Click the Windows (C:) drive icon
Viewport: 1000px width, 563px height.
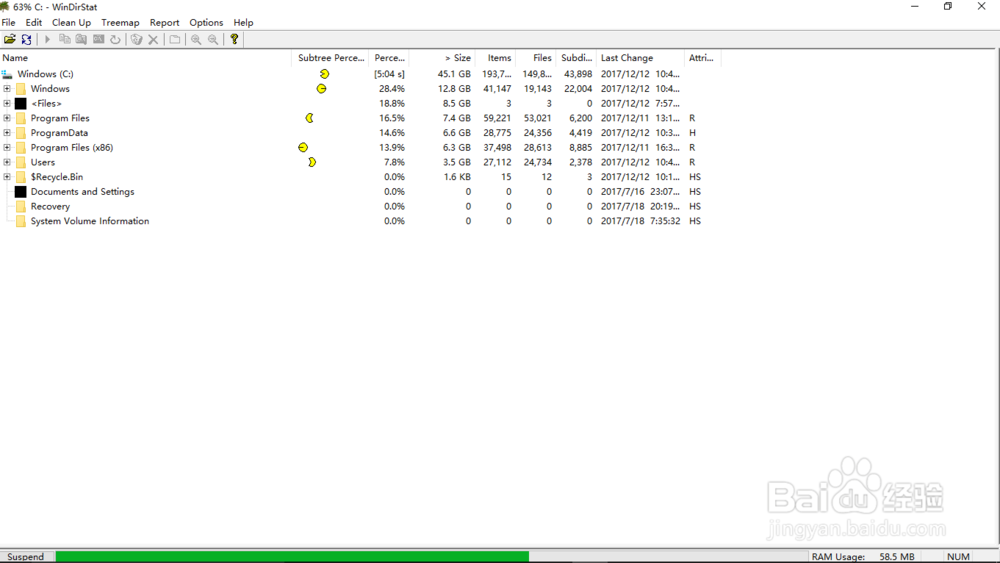tap(7, 74)
